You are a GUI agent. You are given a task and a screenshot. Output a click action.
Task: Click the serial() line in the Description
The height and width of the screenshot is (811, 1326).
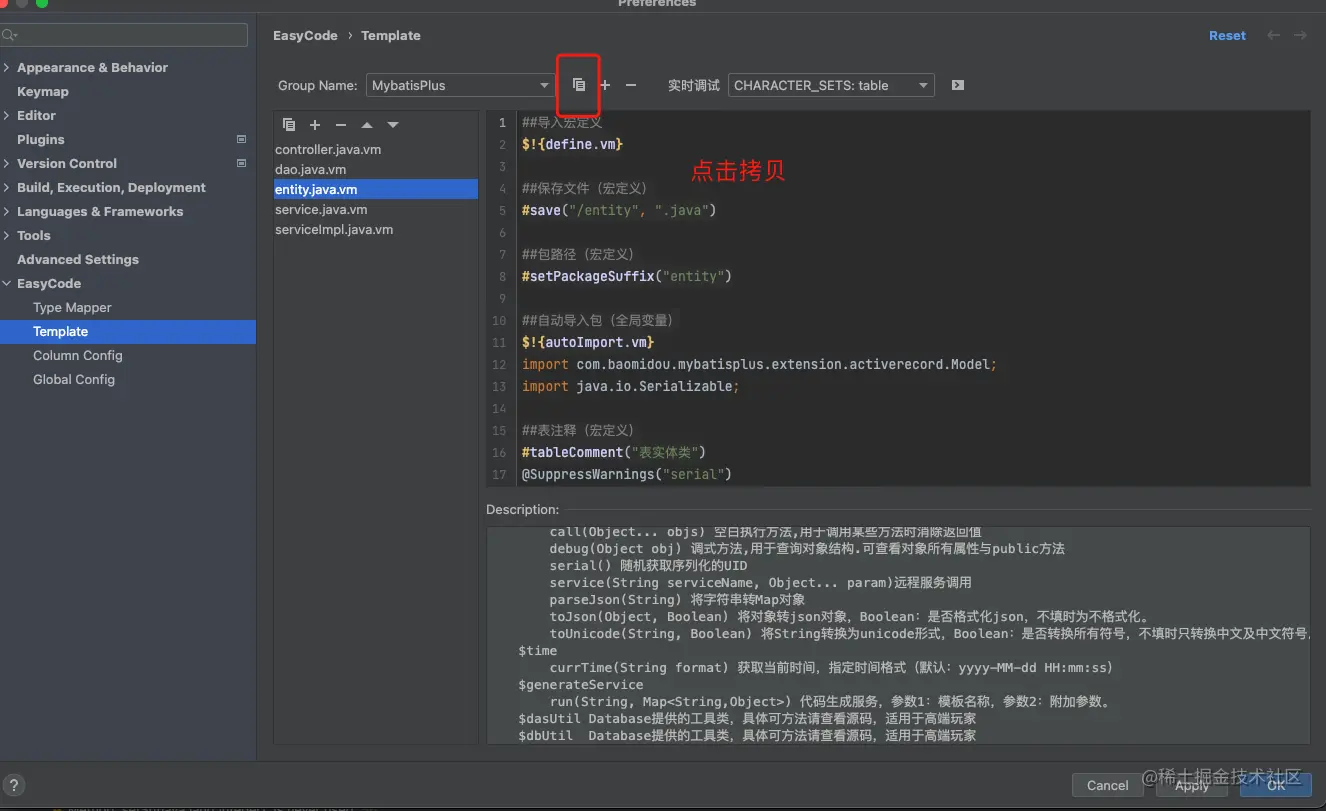coord(648,565)
